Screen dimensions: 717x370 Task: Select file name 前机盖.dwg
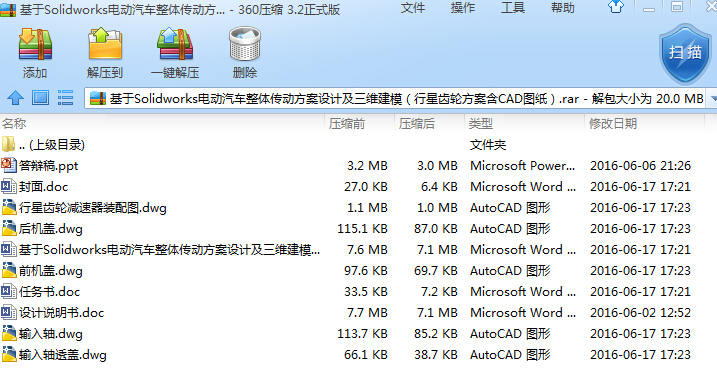pos(51,271)
